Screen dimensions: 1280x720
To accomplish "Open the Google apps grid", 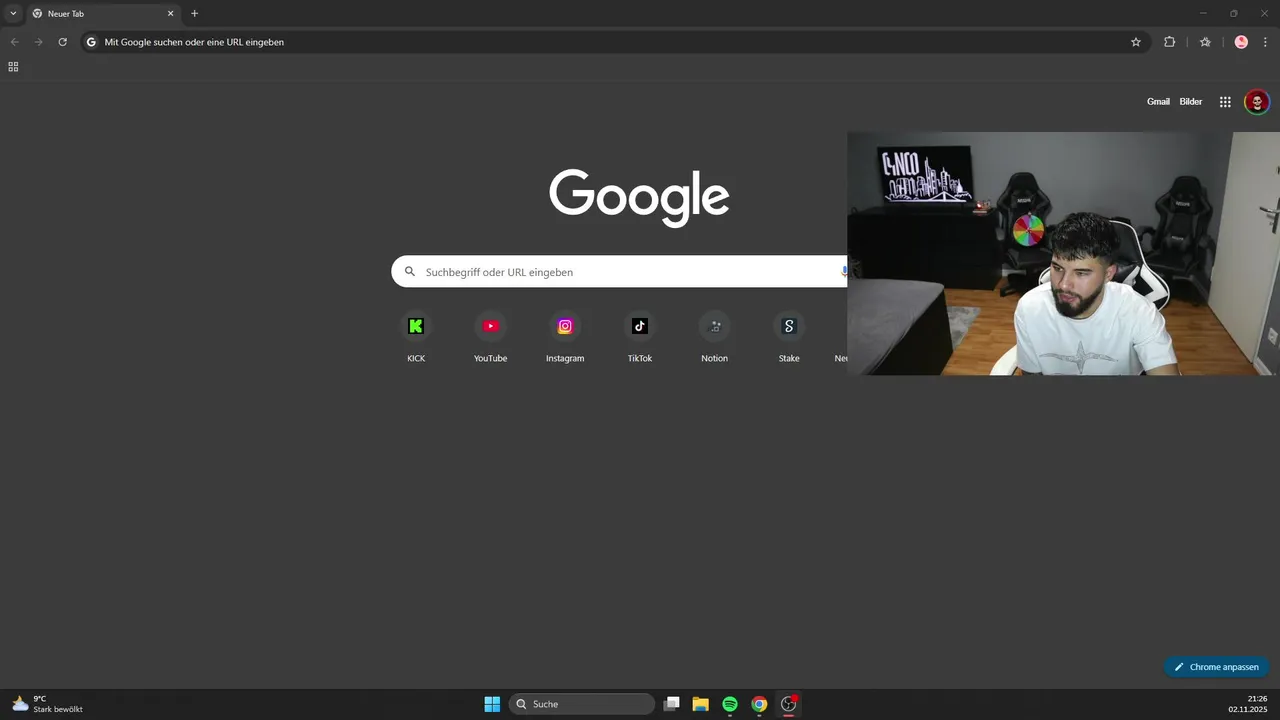I will click(1225, 102).
